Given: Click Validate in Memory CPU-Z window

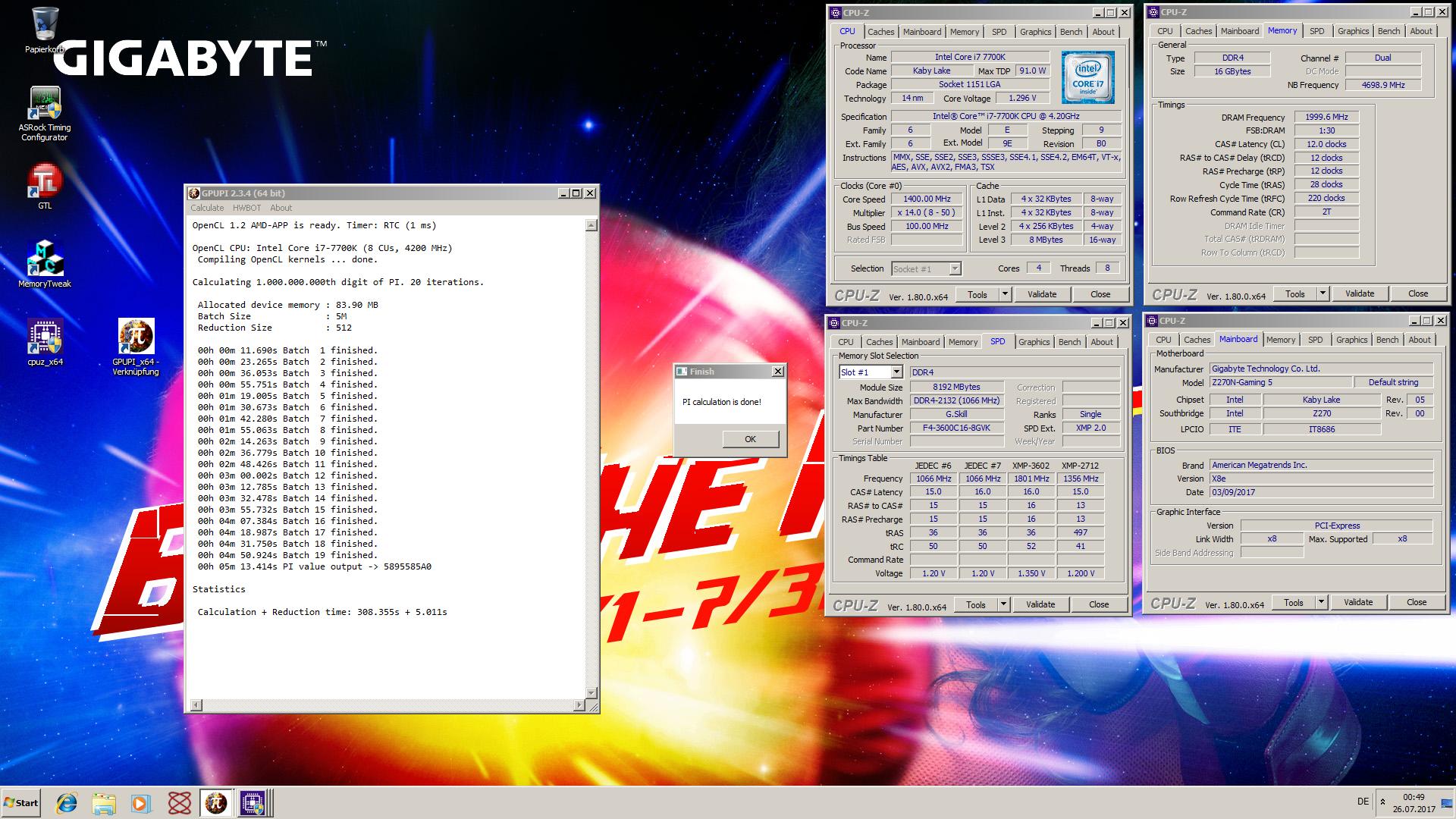Looking at the screenshot, I should click(x=1359, y=293).
